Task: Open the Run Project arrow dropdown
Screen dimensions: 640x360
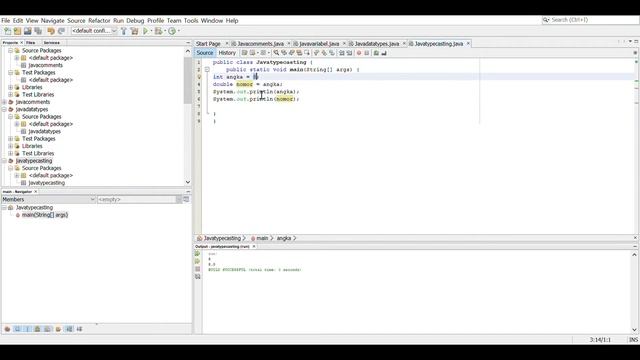Action: tap(151, 31)
